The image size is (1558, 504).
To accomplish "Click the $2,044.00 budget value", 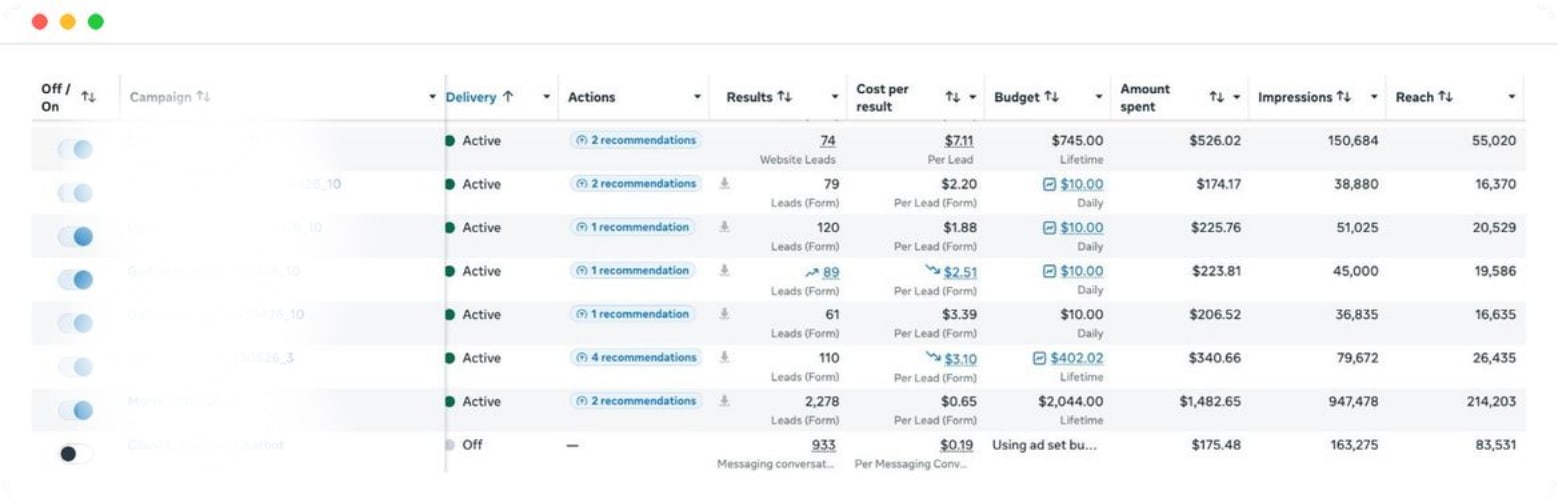I will pos(1072,402).
